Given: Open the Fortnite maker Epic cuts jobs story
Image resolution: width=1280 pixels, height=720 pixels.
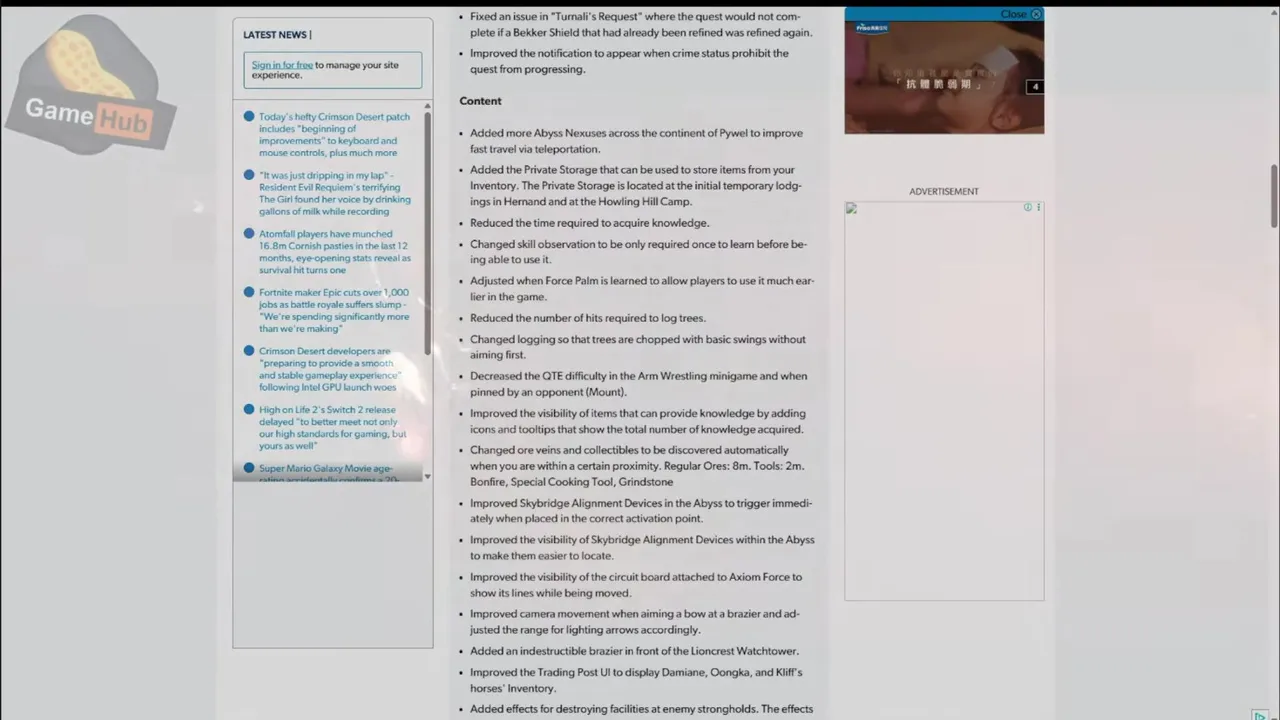Looking at the screenshot, I should (334, 310).
